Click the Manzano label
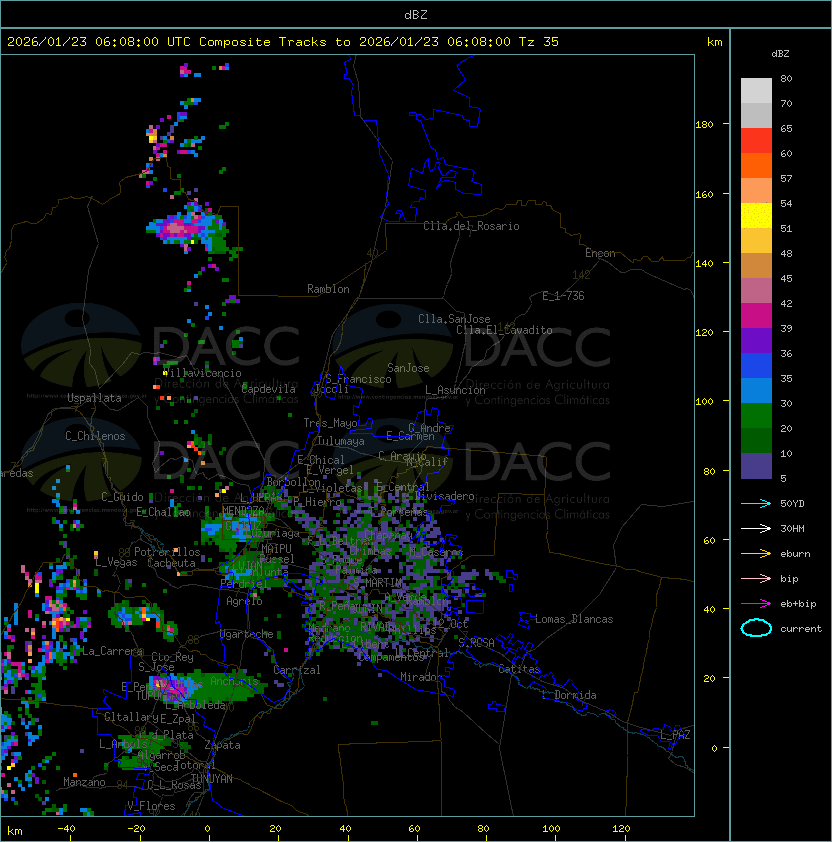832x842 pixels. coord(84,782)
